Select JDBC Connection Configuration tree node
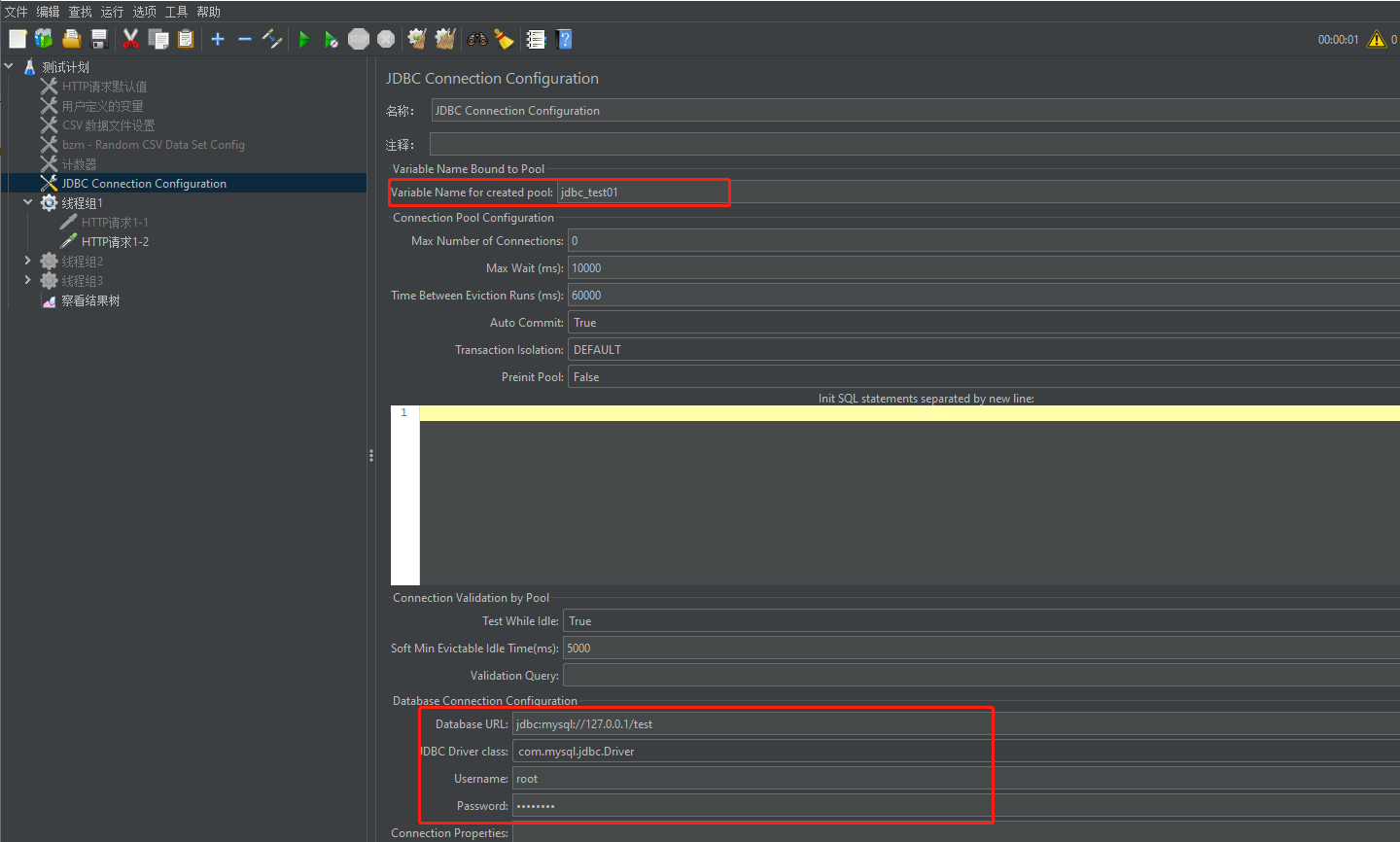 (144, 184)
